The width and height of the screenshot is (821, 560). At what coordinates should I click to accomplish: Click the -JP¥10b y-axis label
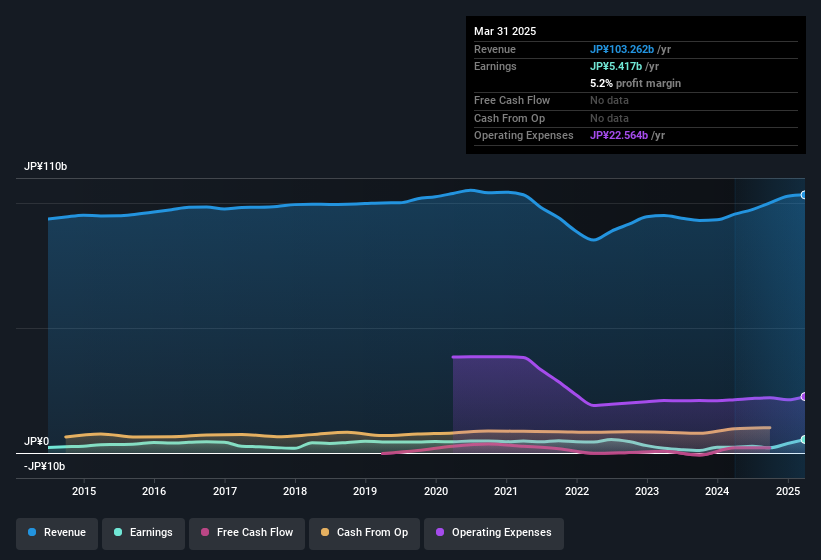click(x=45, y=466)
